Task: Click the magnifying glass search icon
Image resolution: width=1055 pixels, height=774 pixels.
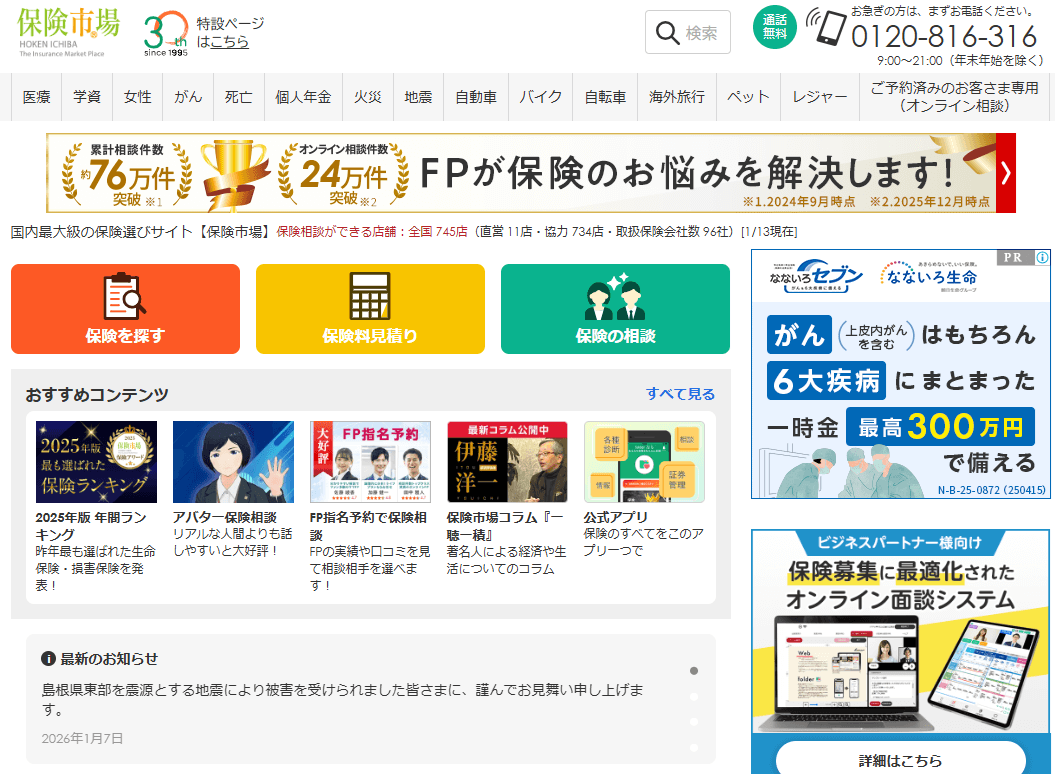Action: pos(667,33)
